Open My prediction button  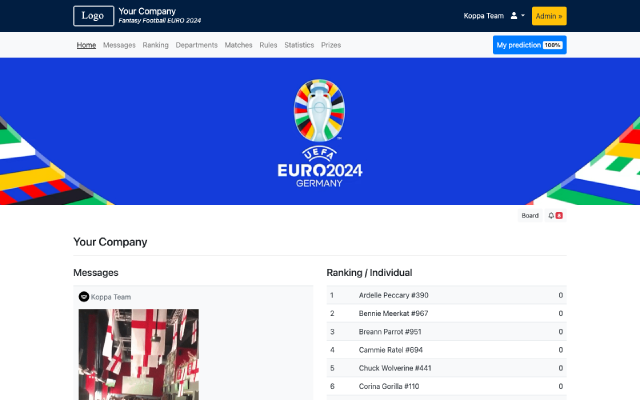point(529,45)
